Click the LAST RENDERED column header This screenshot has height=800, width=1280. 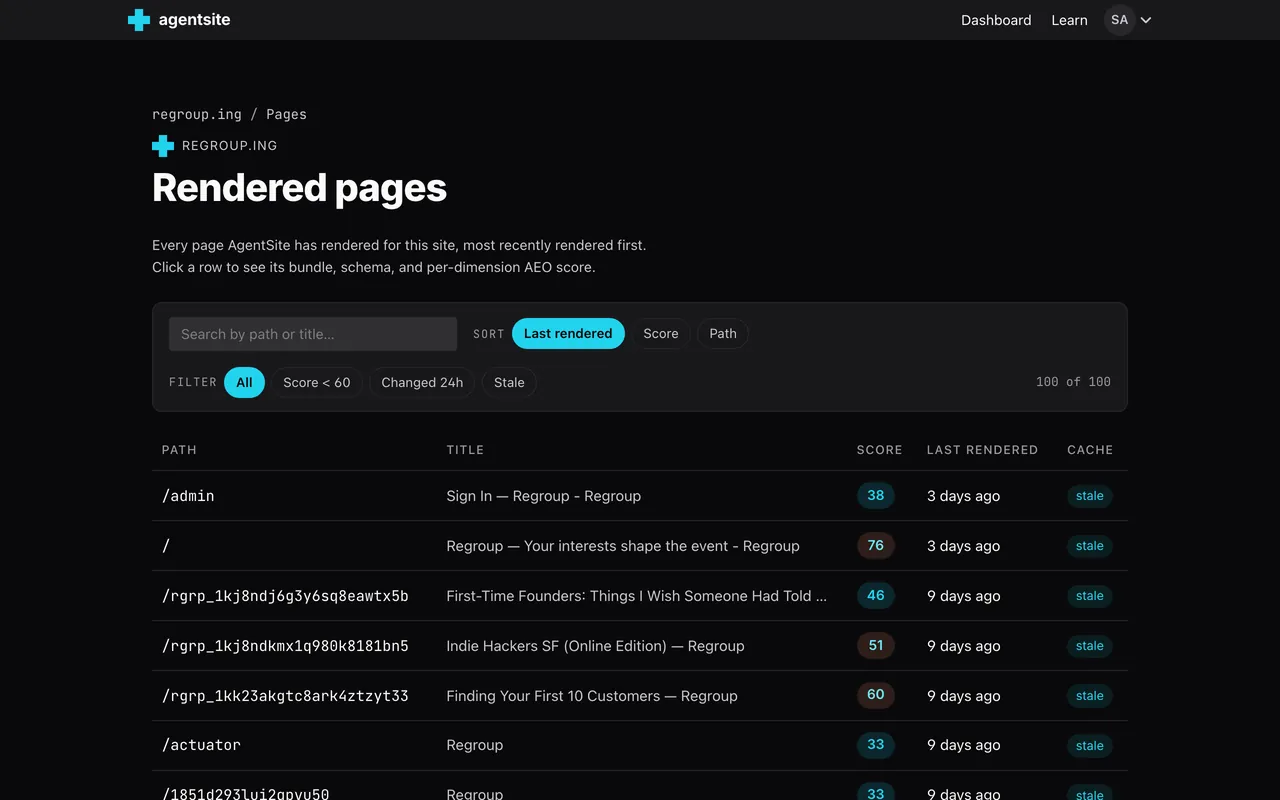[982, 450]
